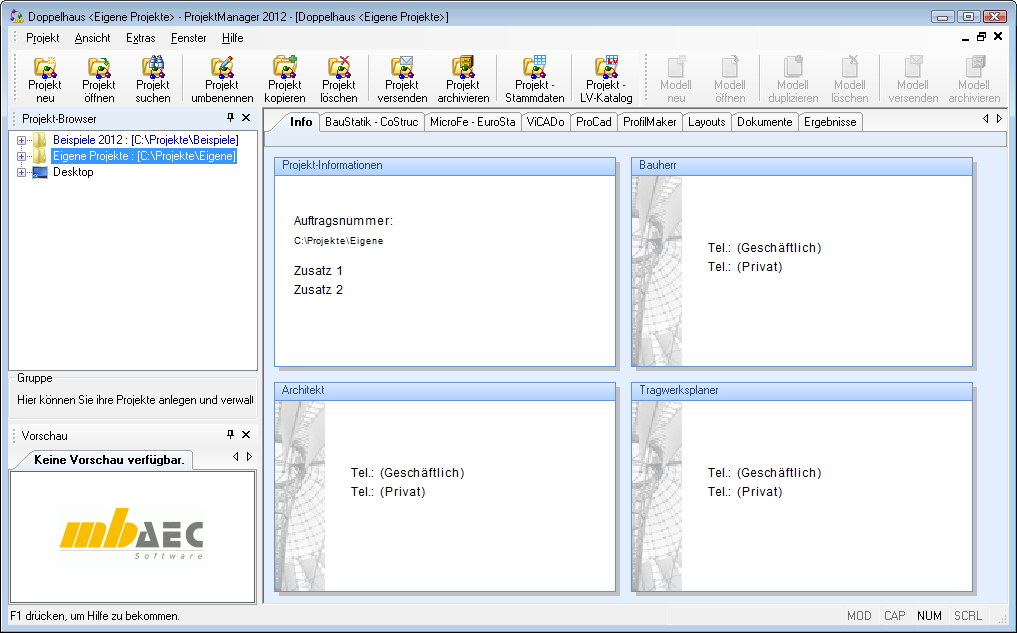1017x633 pixels.
Task: Open a project with Projekt öffnen
Action: click(99, 79)
